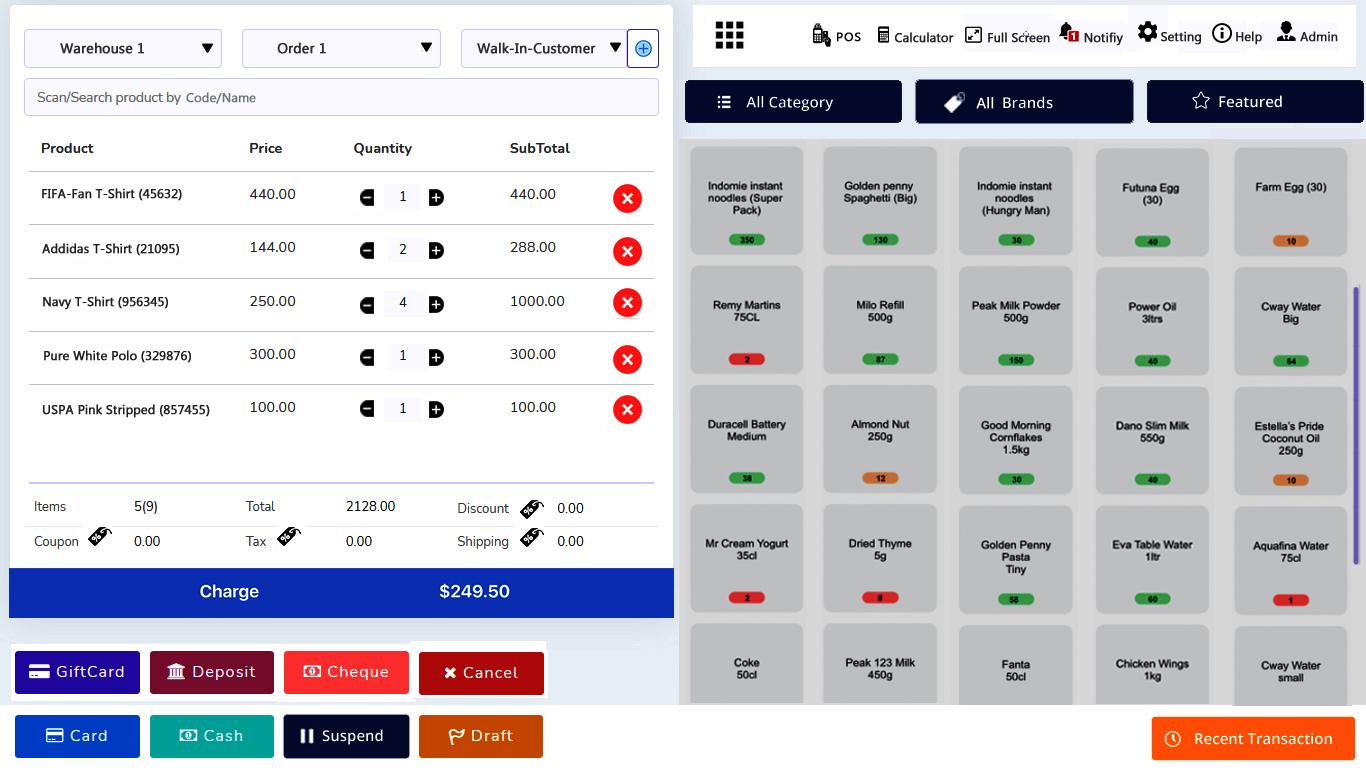Open the Order 1 dropdown
Viewport: 1366px width, 768px height.
[x=341, y=47]
